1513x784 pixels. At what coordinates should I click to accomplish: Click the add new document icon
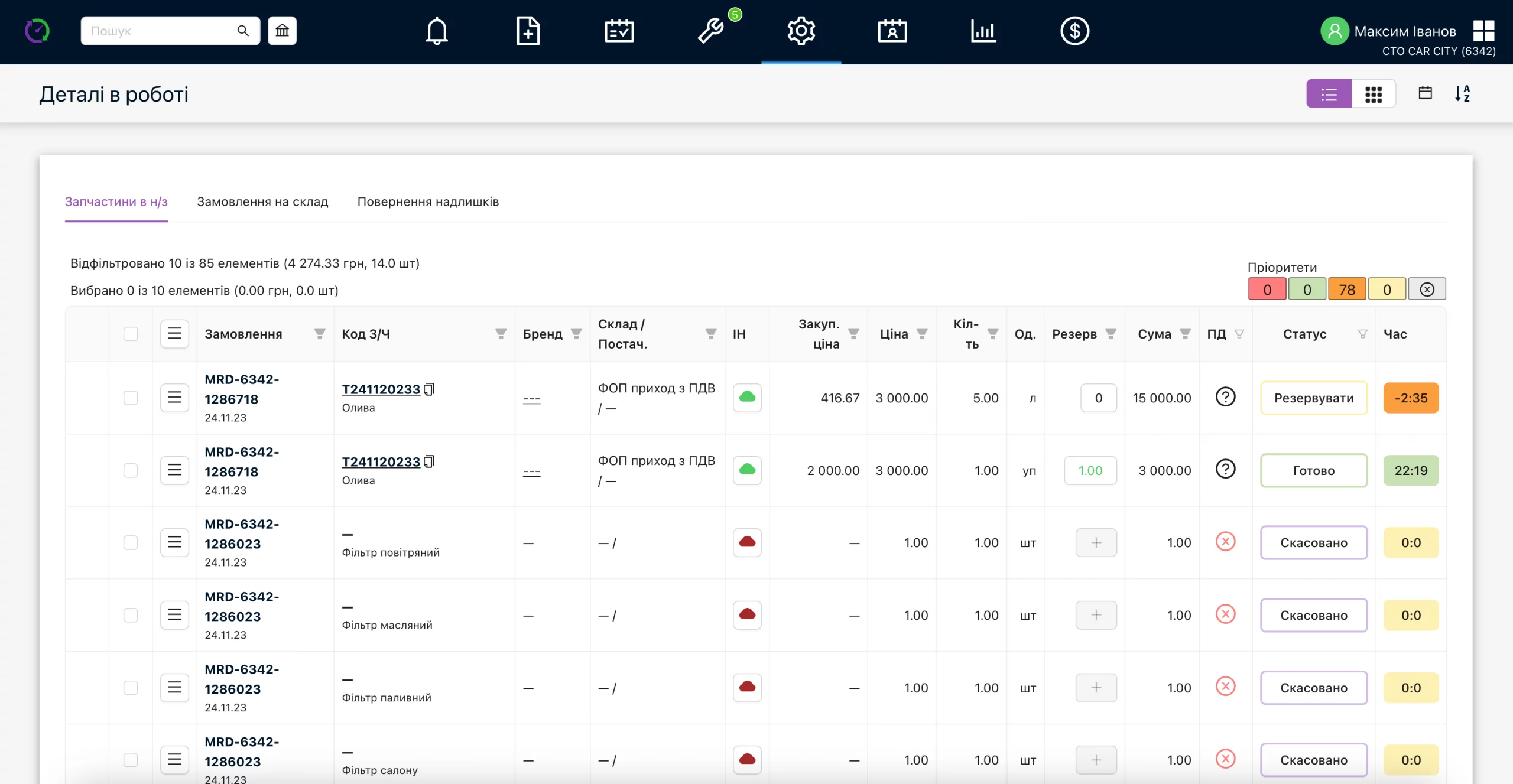[x=528, y=31]
